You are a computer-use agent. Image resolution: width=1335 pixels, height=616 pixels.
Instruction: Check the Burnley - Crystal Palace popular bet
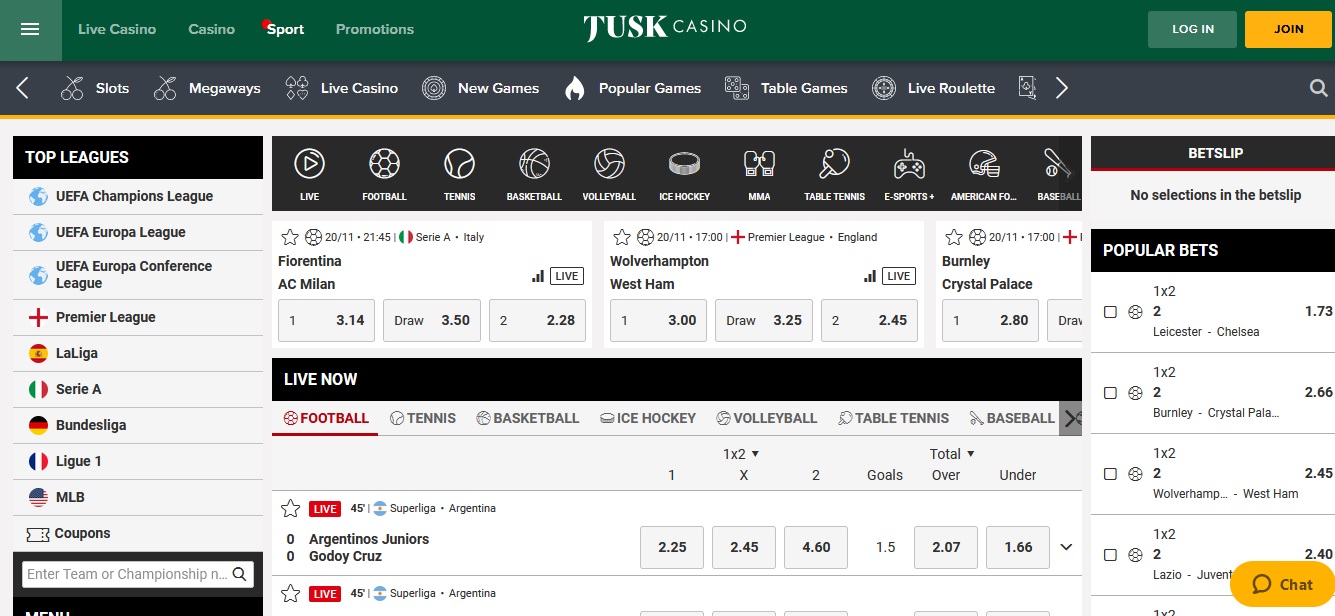tap(1110, 393)
